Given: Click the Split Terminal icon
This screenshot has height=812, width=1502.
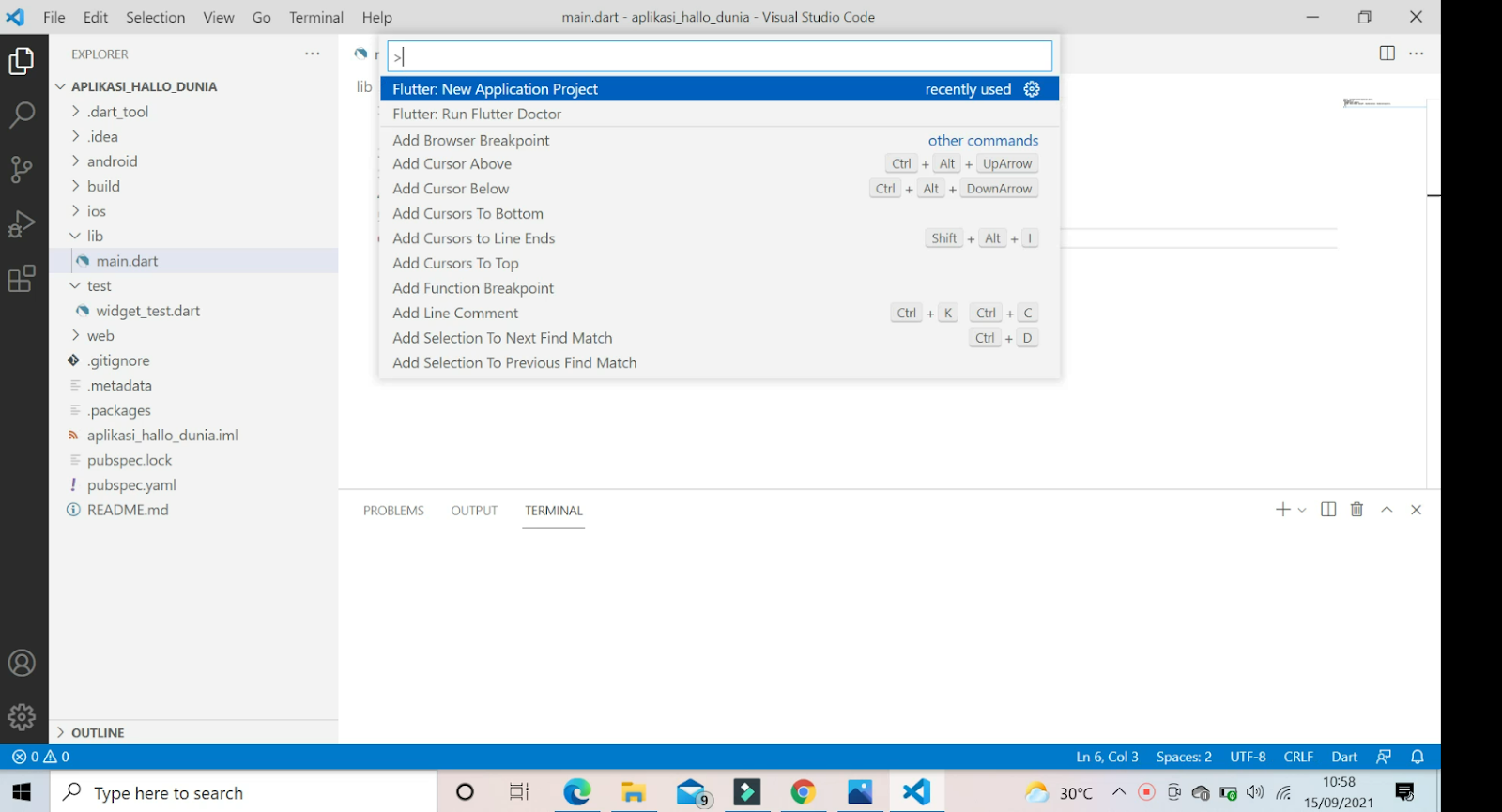Looking at the screenshot, I should click(1328, 510).
